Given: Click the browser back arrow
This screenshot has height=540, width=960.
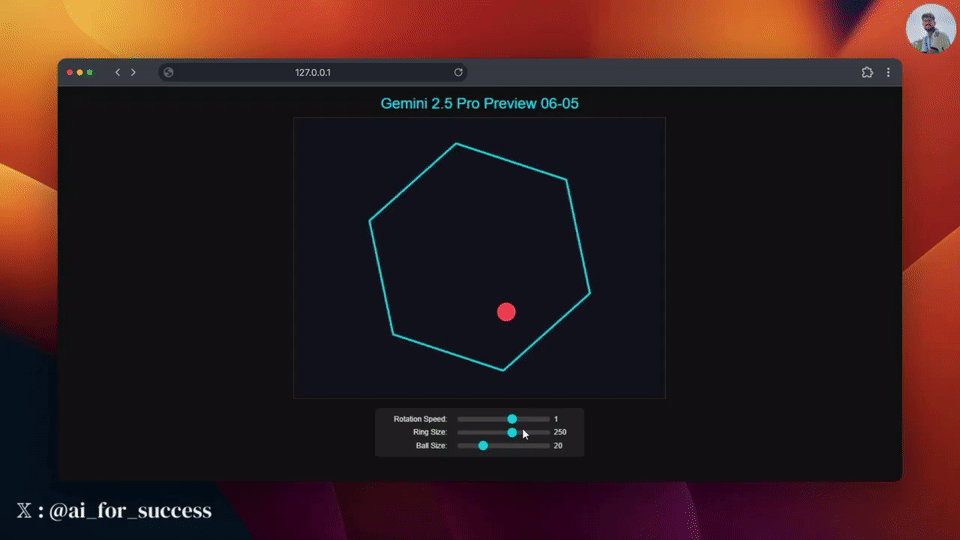Looking at the screenshot, I should pos(118,72).
